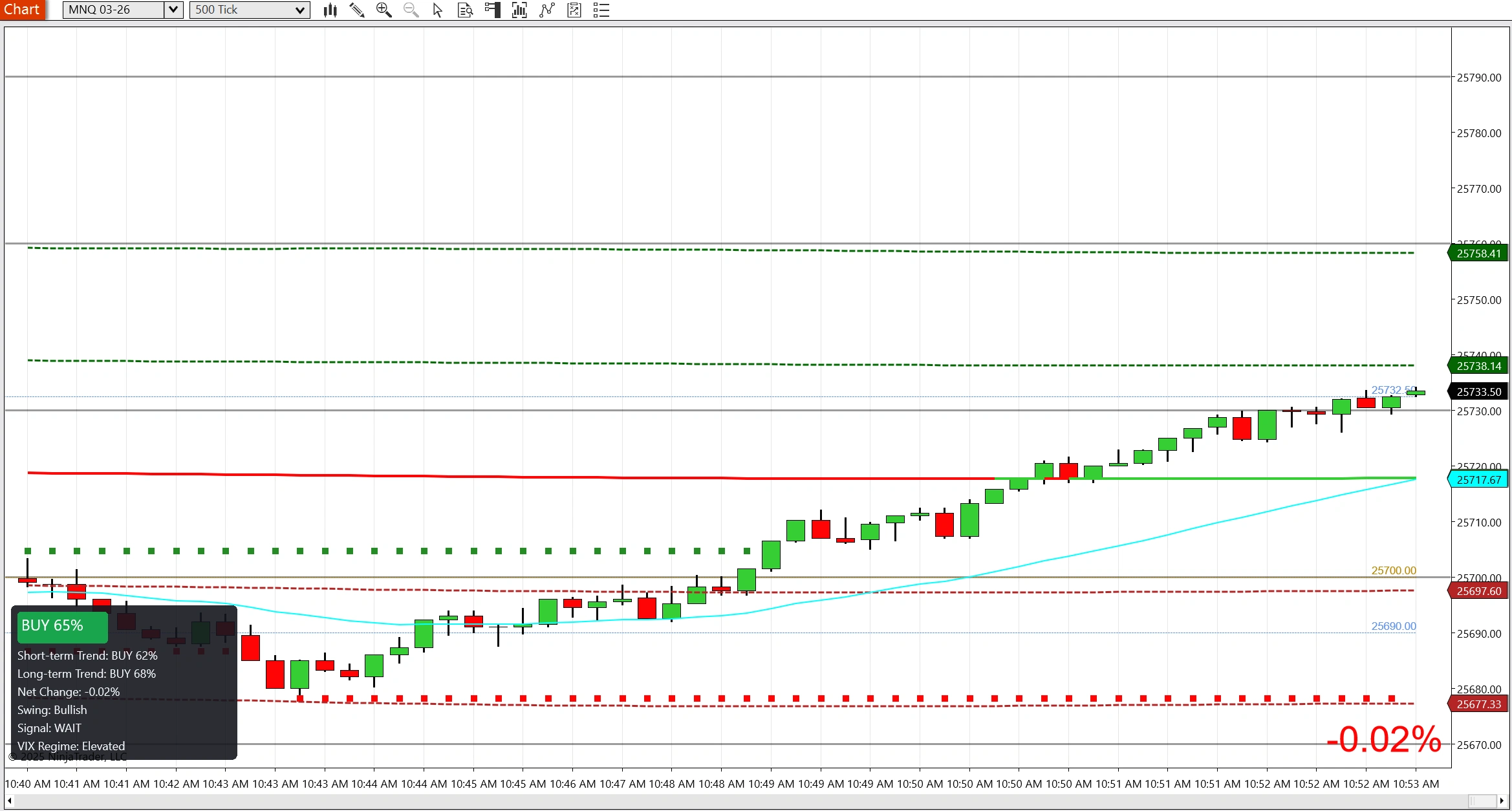Expand the MNQ 03-26 instrument dropdown arrow

173,10
